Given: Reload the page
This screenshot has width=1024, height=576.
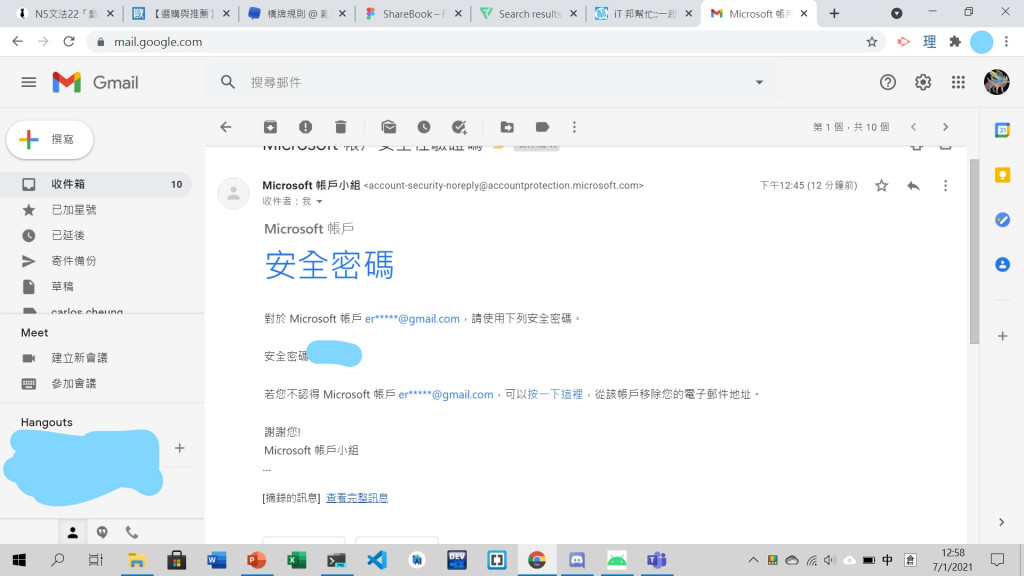Looking at the screenshot, I should [x=69, y=42].
